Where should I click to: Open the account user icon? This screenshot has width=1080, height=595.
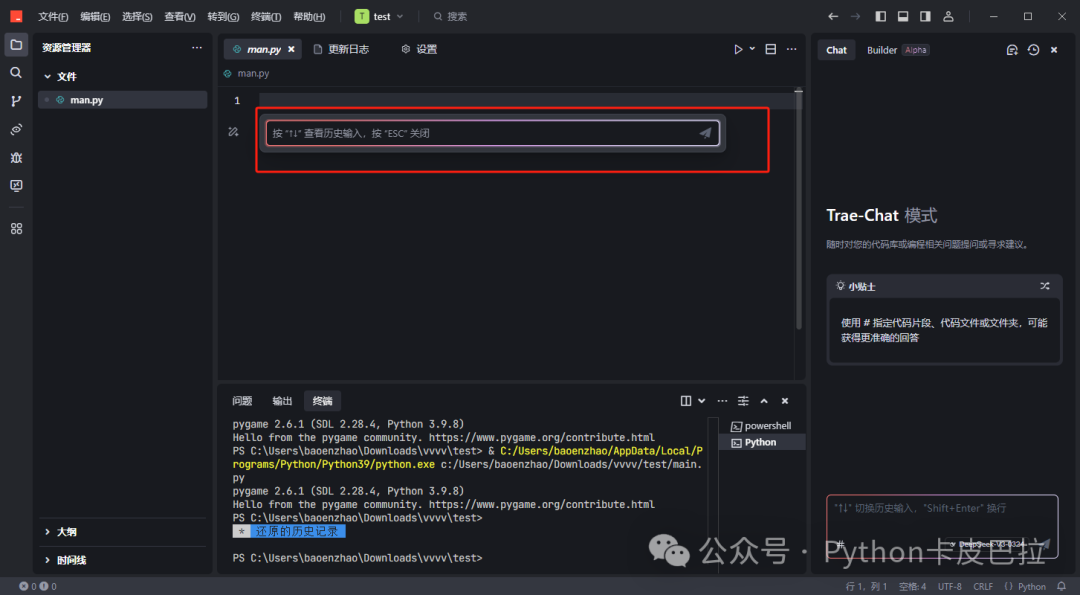coord(948,17)
